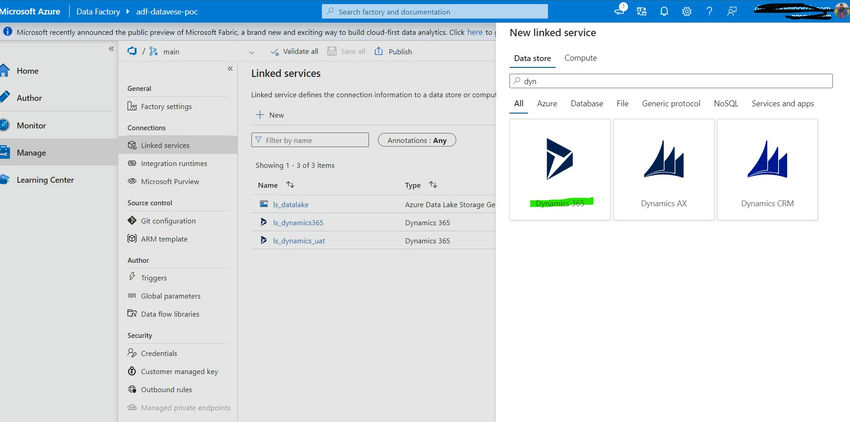
Task: Select the Dynamics 365 connector tile
Action: (559, 168)
